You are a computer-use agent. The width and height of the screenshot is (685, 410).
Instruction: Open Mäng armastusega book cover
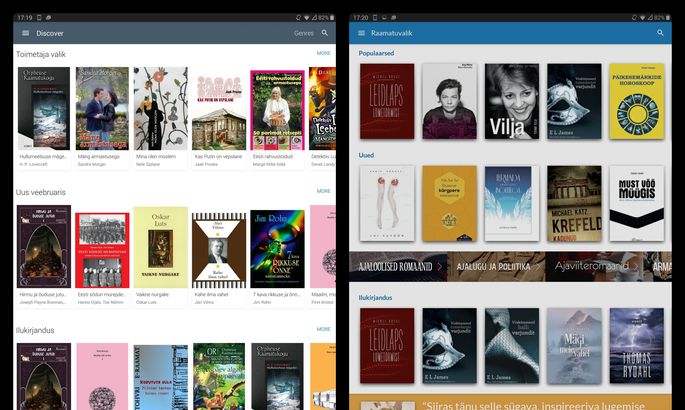tap(102, 108)
